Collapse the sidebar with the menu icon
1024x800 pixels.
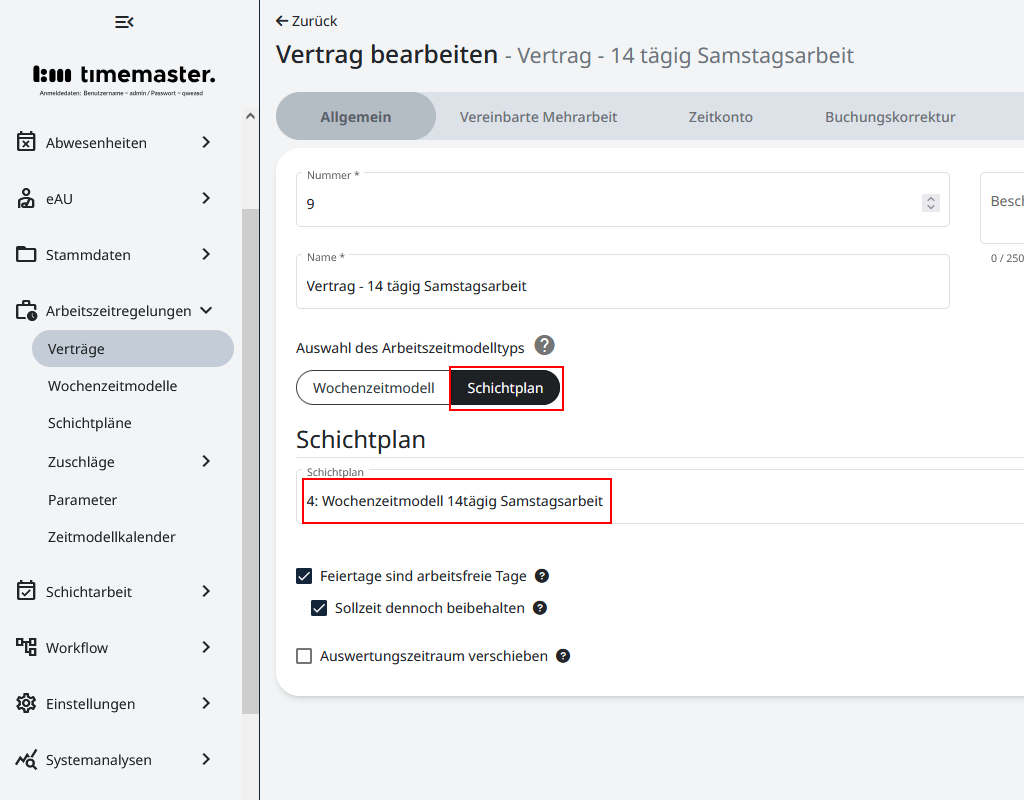[124, 22]
